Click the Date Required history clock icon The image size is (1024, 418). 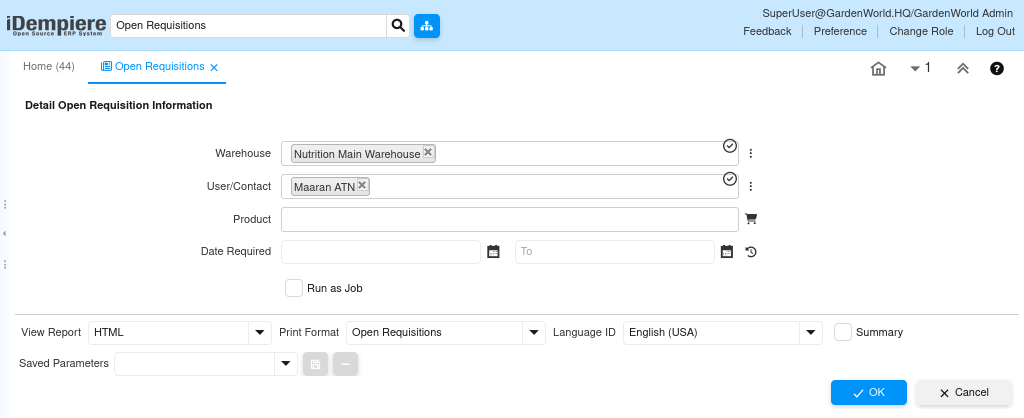tap(751, 252)
